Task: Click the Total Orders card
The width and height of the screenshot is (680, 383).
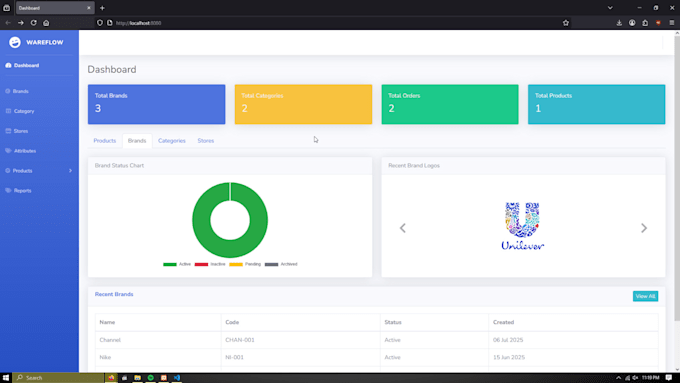Action: point(450,104)
